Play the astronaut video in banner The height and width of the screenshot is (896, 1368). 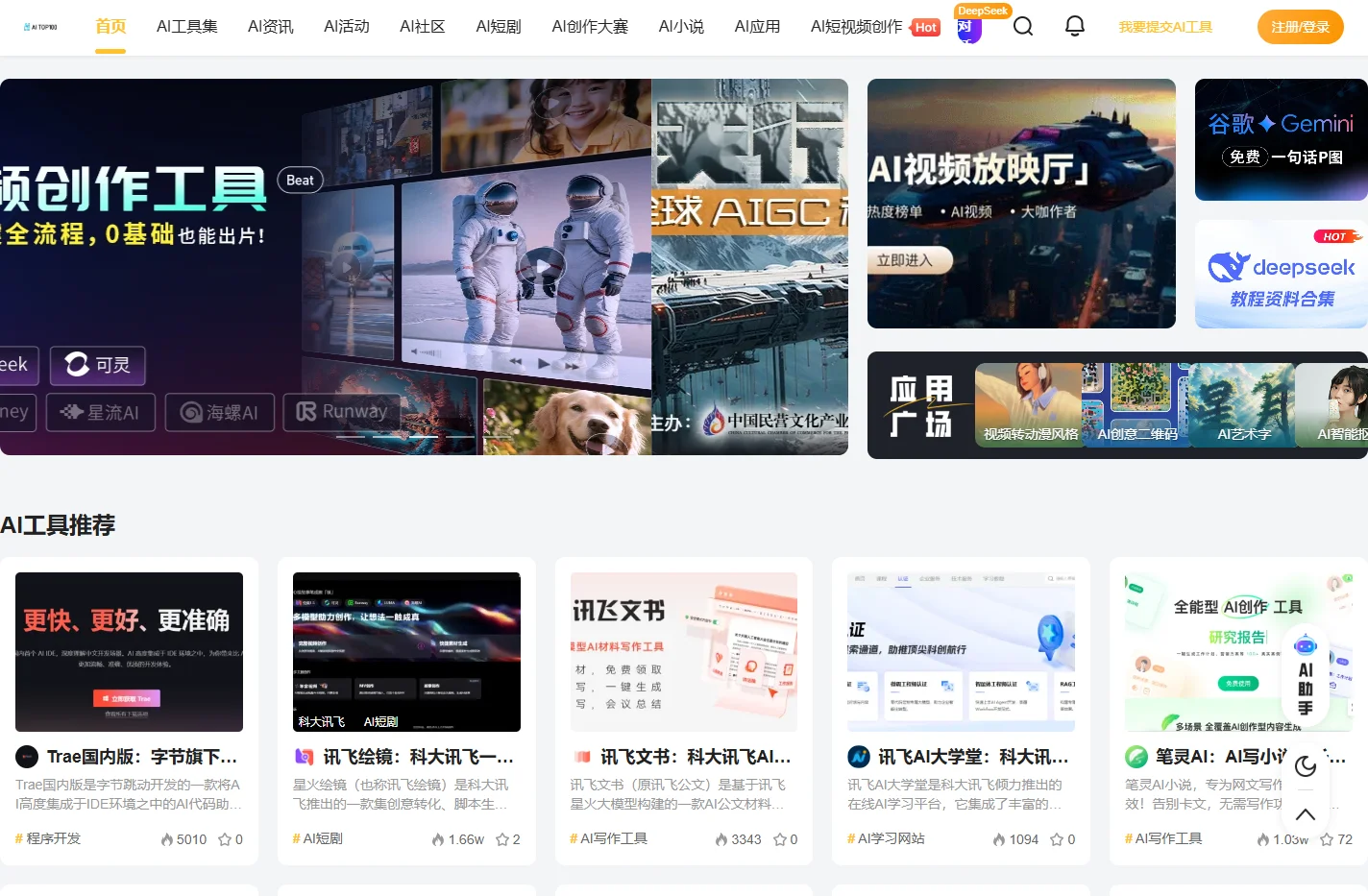click(x=543, y=266)
